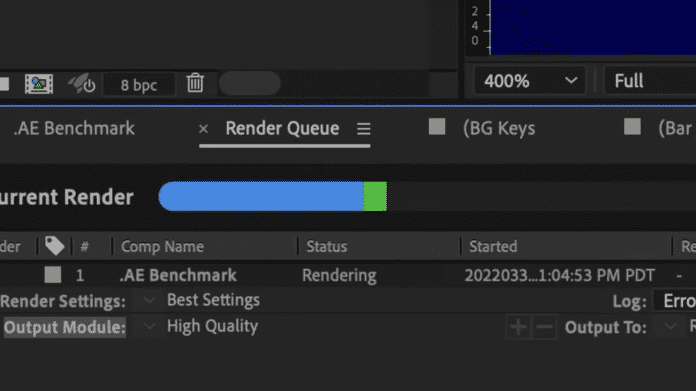Image resolution: width=696 pixels, height=391 pixels.
Task: Remove output module with minus icon
Action: click(544, 327)
